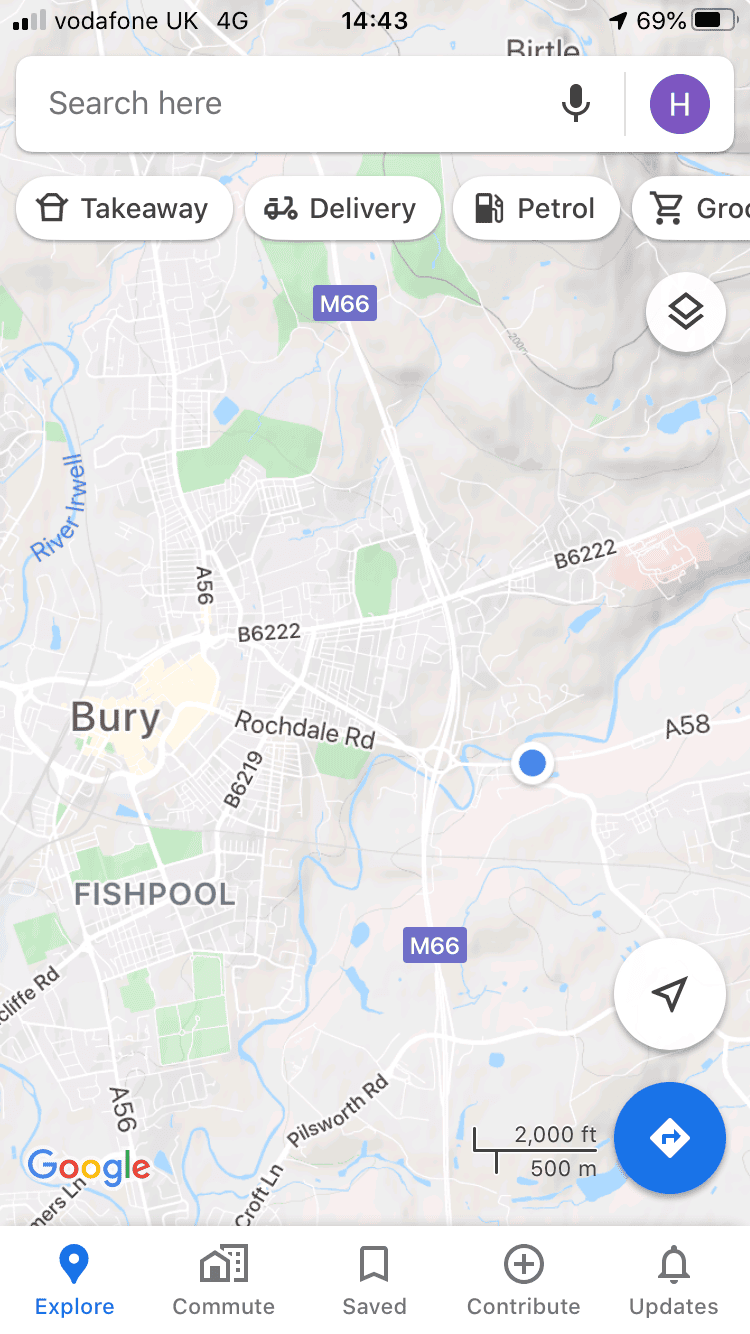
Task: Tap the Google logo on map
Action: click(89, 1166)
